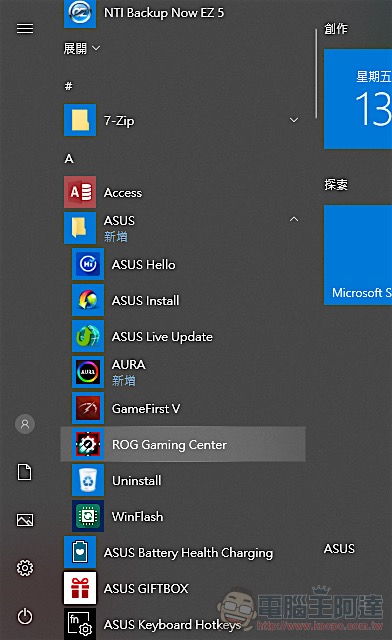This screenshot has height=640, width=392.
Task: Select the ASUS folder name text
Action: [119, 221]
